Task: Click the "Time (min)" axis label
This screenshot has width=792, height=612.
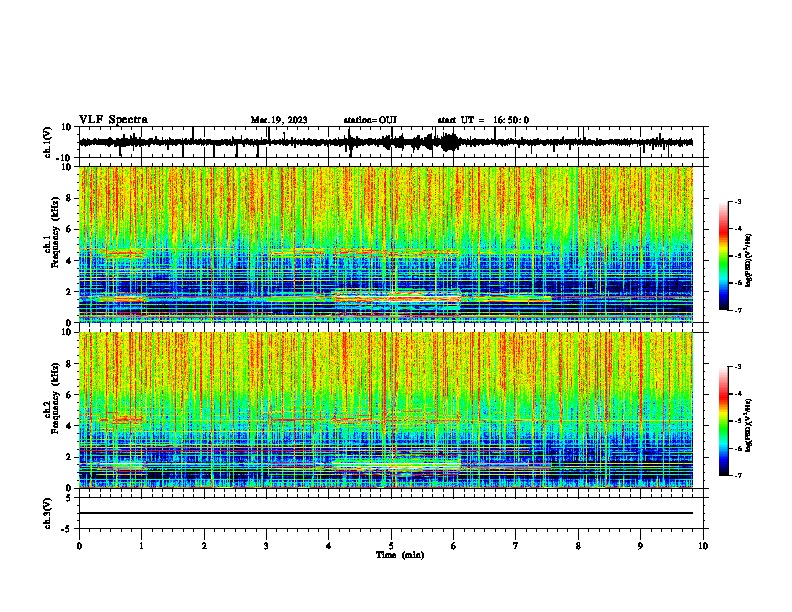Action: pos(400,555)
